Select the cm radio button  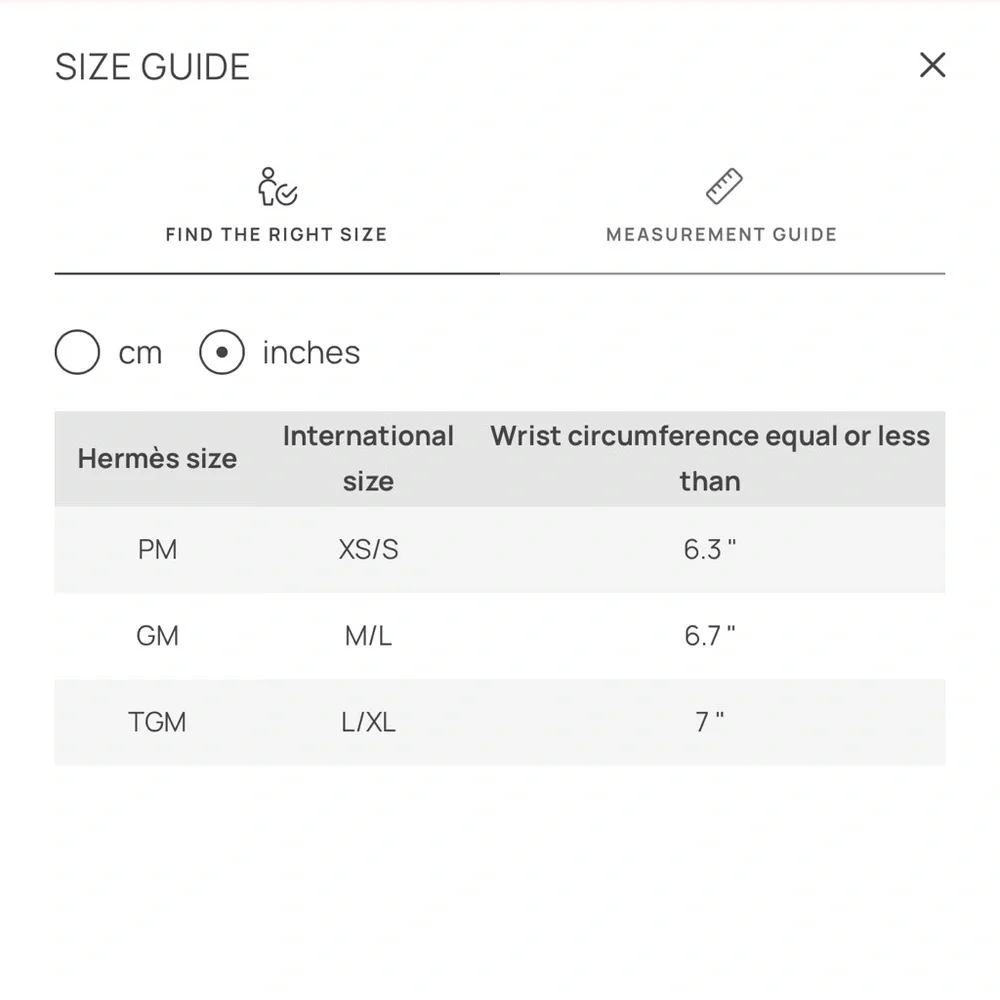pyautogui.click(x=77, y=353)
